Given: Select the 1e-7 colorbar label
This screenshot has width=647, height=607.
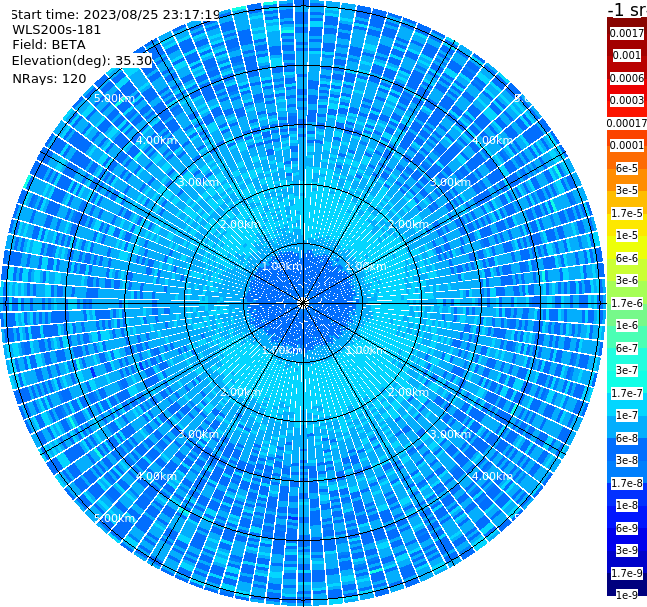Looking at the screenshot, I should (x=627, y=415).
